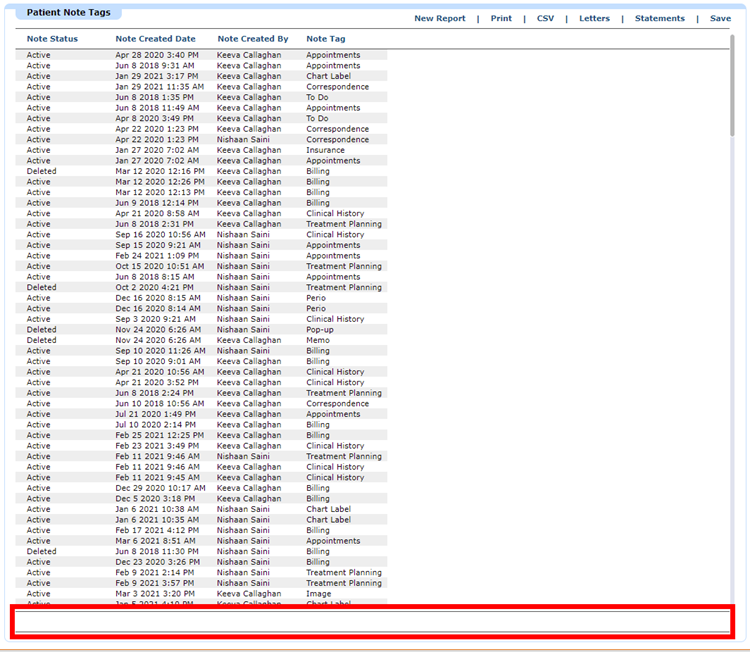
Task: Select the Jan 29 2021 3:17 PM Chart Label row
Action: coord(201,76)
